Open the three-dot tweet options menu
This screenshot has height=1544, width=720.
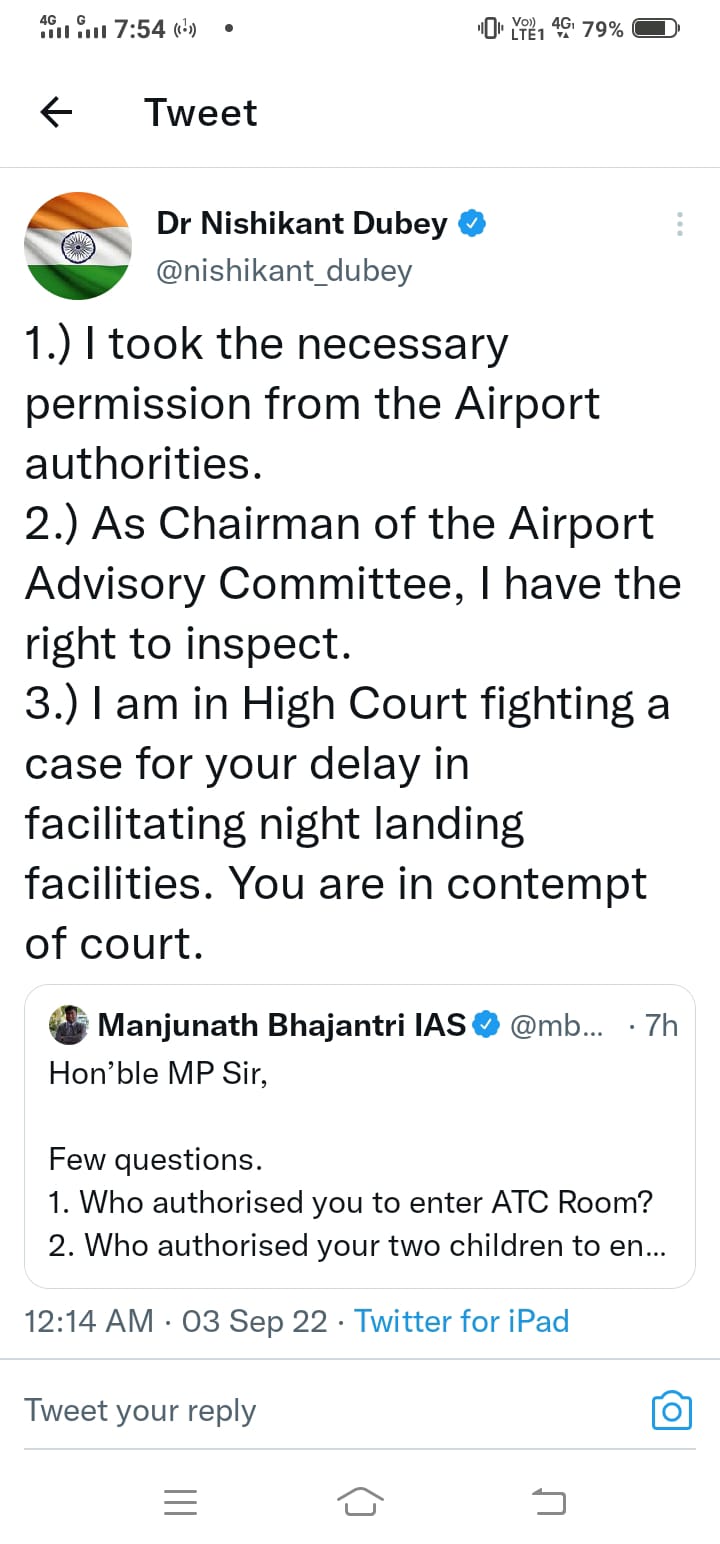pos(679,224)
